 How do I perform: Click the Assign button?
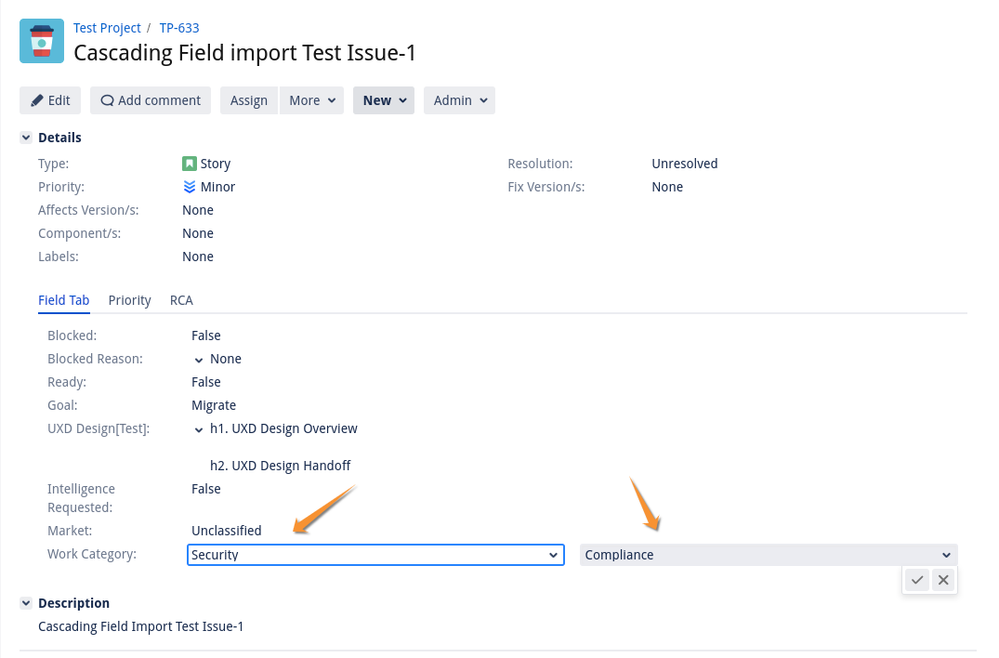click(249, 100)
